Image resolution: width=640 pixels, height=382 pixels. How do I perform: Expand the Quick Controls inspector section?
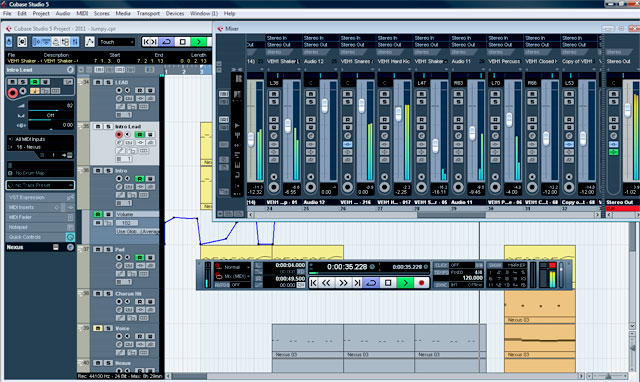click(40, 237)
